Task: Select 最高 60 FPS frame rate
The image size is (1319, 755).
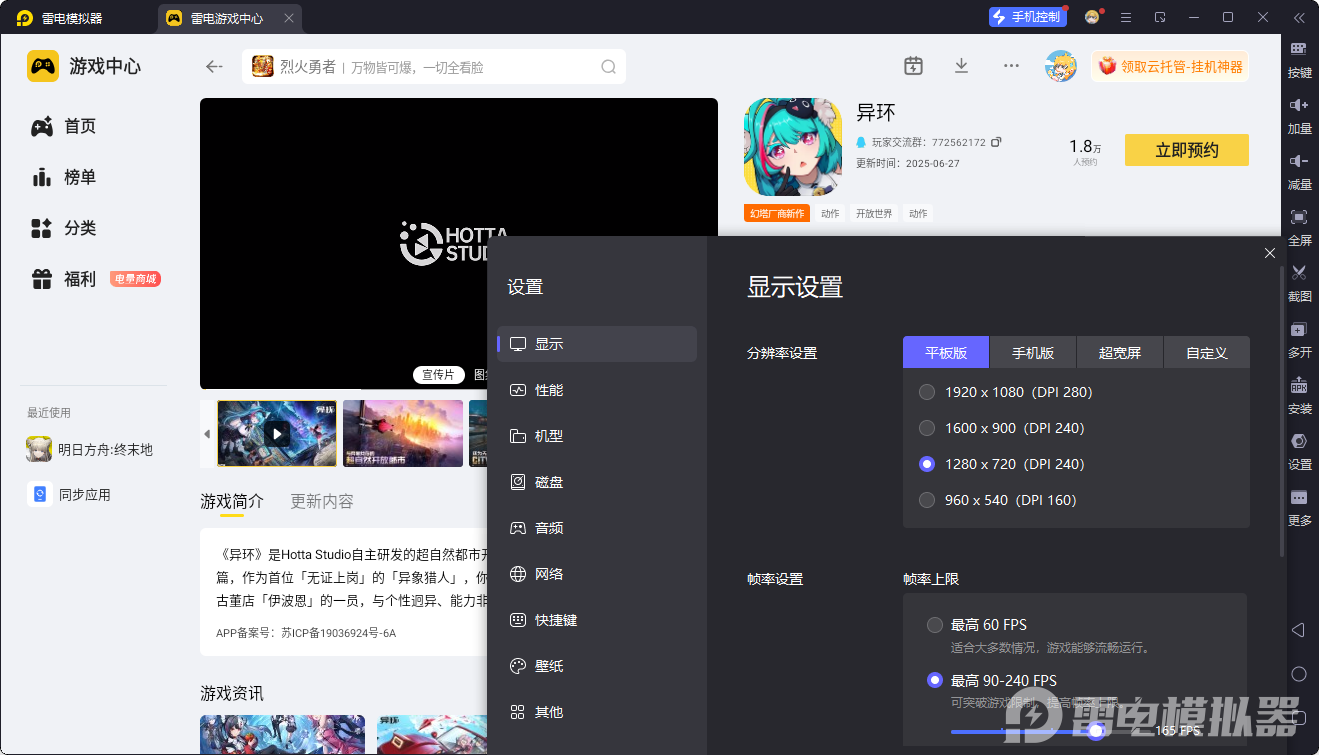Action: click(x=935, y=625)
